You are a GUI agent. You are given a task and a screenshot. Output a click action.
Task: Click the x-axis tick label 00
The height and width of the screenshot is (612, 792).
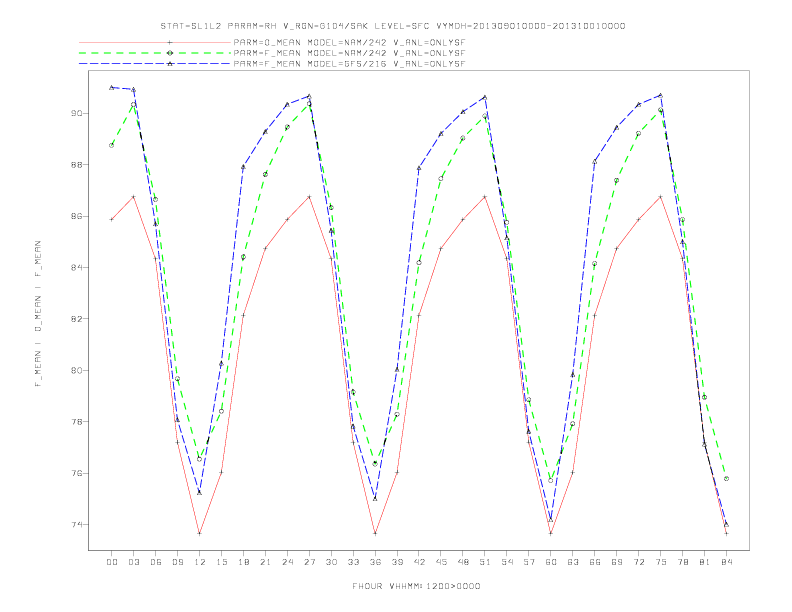click(112, 562)
